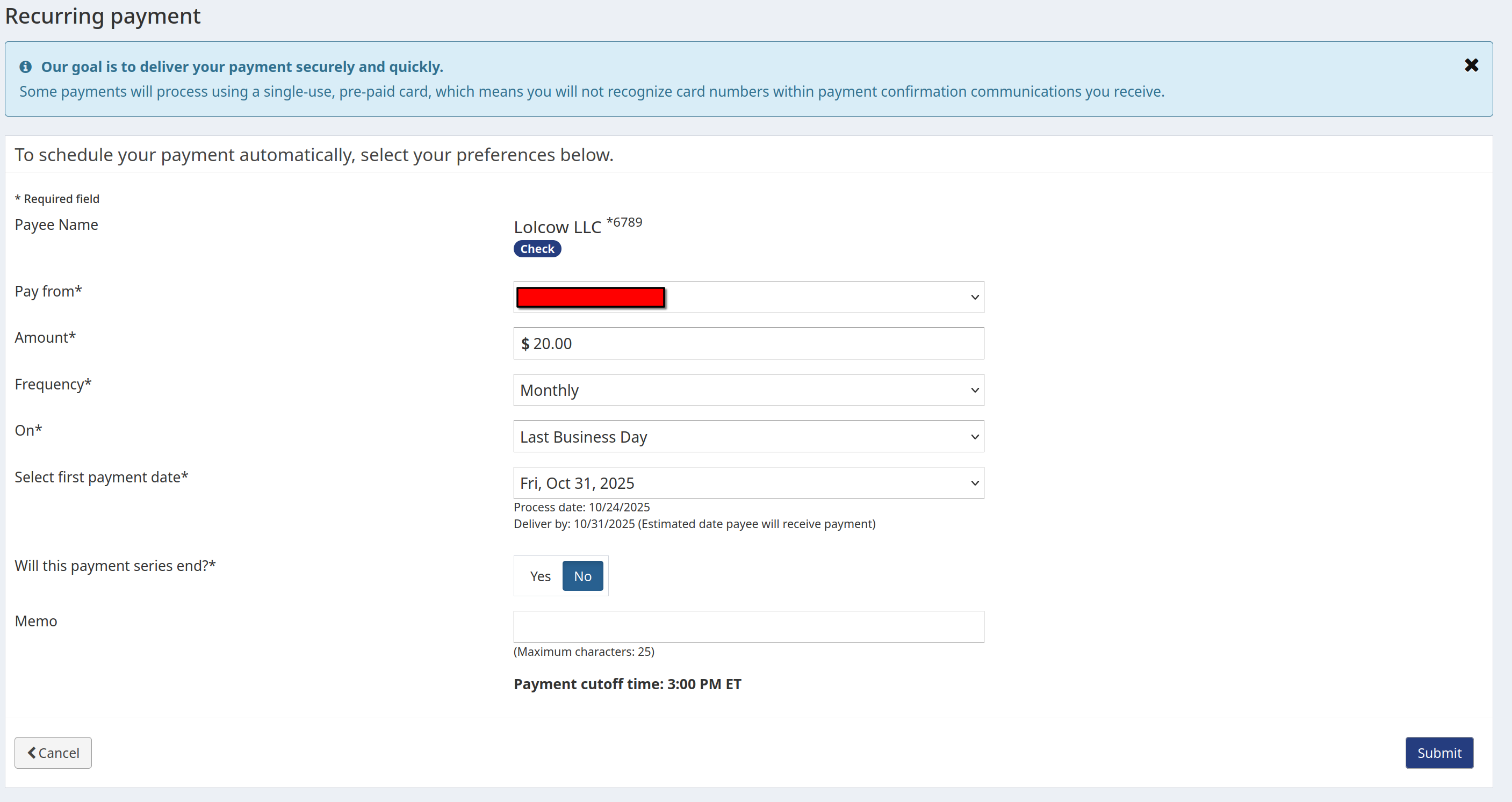
Task: Click the Pay from dropdown chevron arrow
Action: tap(974, 298)
